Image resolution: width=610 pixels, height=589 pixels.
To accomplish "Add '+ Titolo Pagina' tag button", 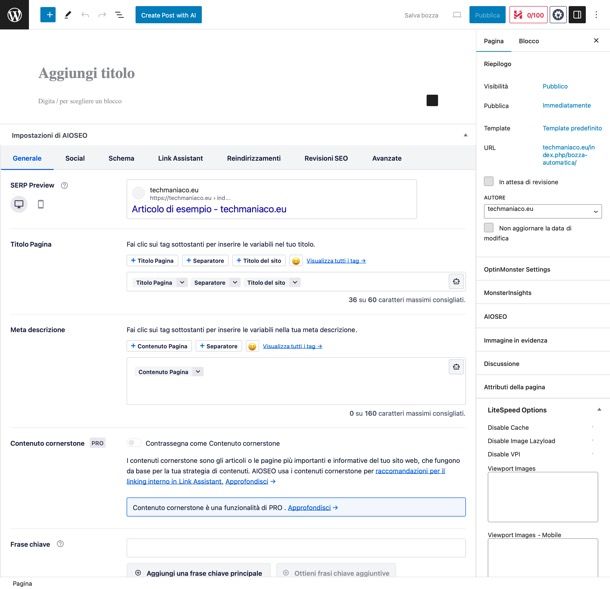I will coord(152,261).
